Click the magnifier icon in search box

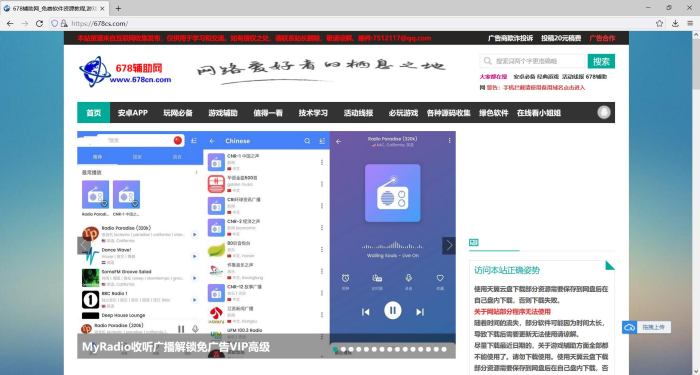coord(488,61)
